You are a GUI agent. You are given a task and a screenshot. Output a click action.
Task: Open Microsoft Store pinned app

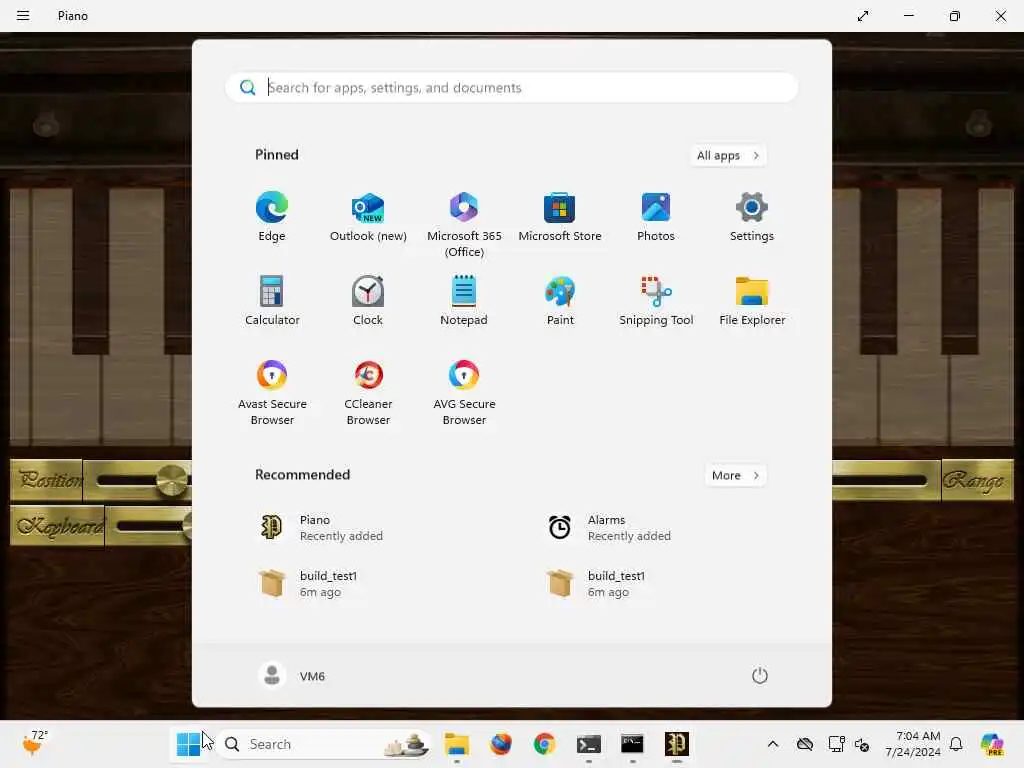tap(560, 217)
